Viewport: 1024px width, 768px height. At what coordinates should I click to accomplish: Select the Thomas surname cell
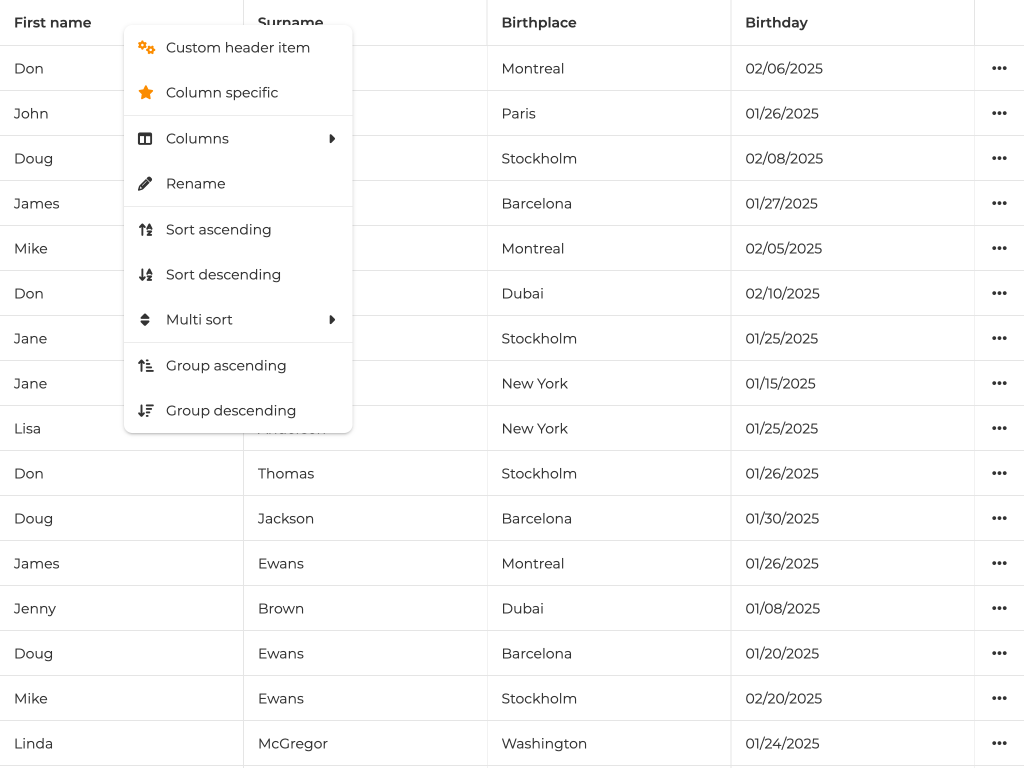pyautogui.click(x=286, y=473)
